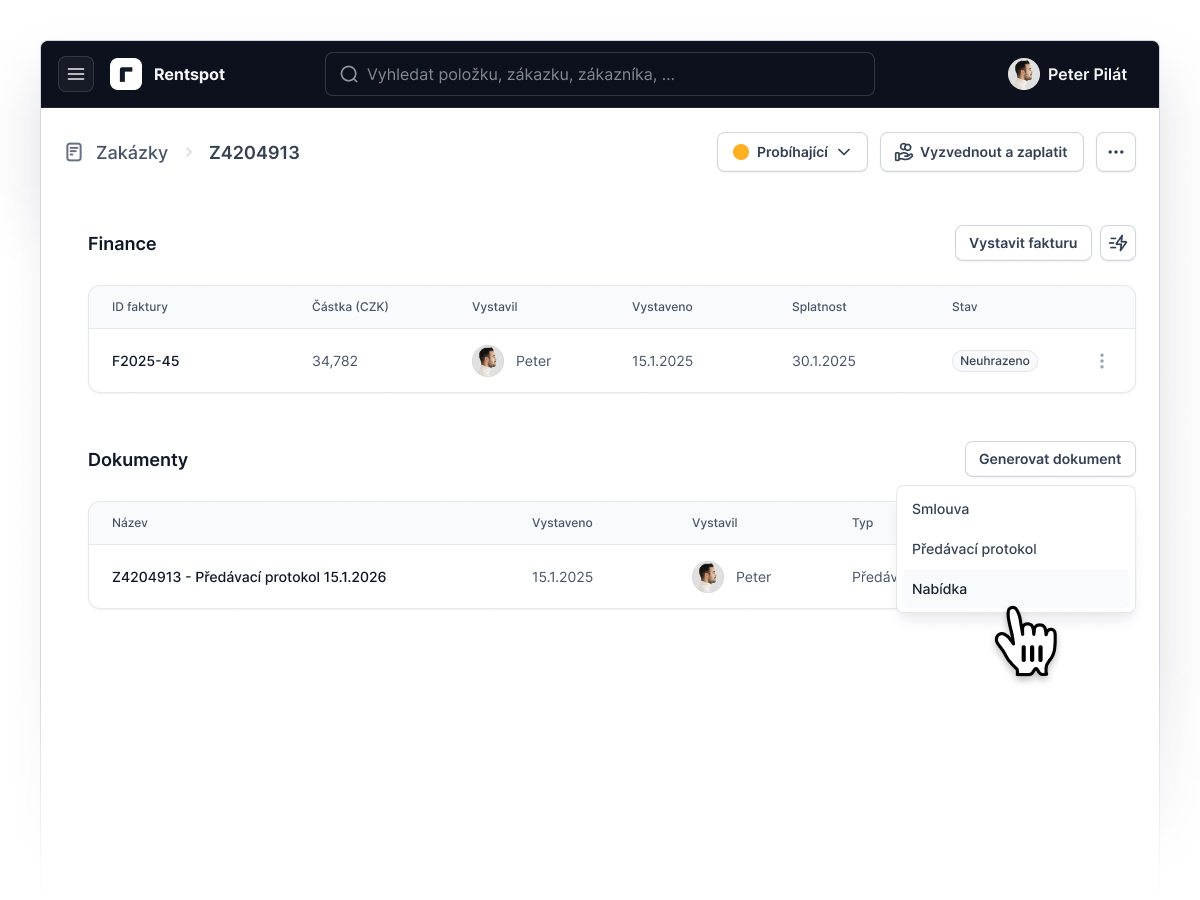Go to Zakázky breadcrumb

[x=132, y=153]
